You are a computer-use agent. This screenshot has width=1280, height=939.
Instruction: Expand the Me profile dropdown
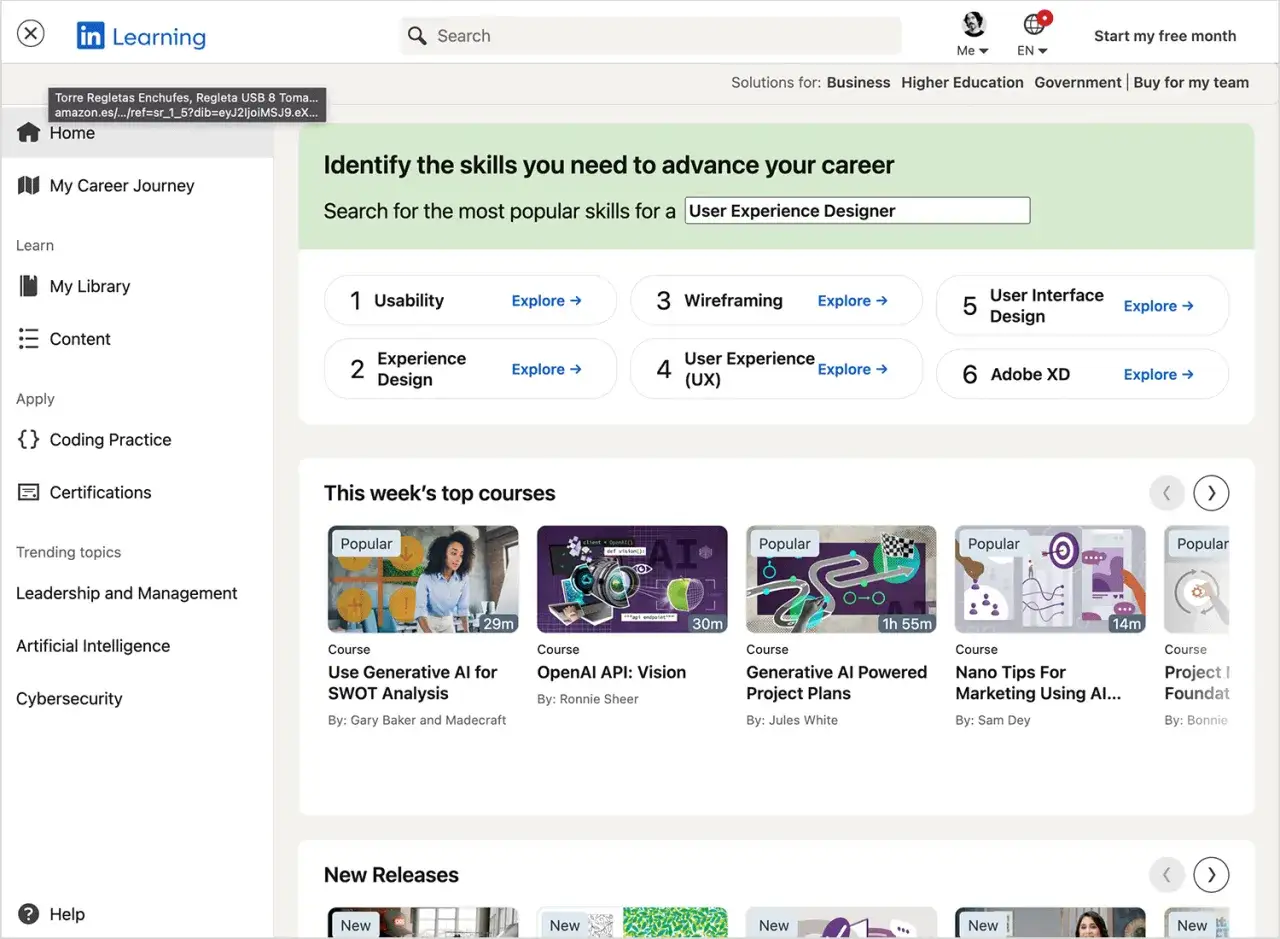973,35
